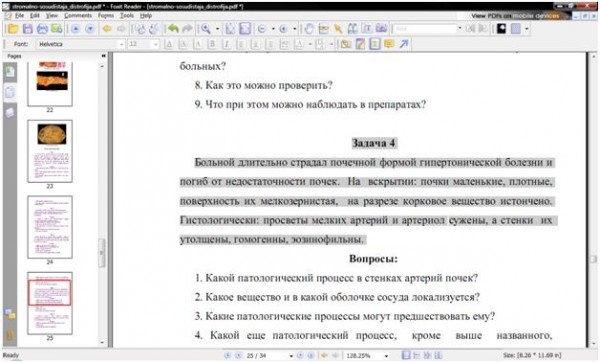600x363 pixels.
Task: Click the notepad with pencil icon
Action: 360,44
